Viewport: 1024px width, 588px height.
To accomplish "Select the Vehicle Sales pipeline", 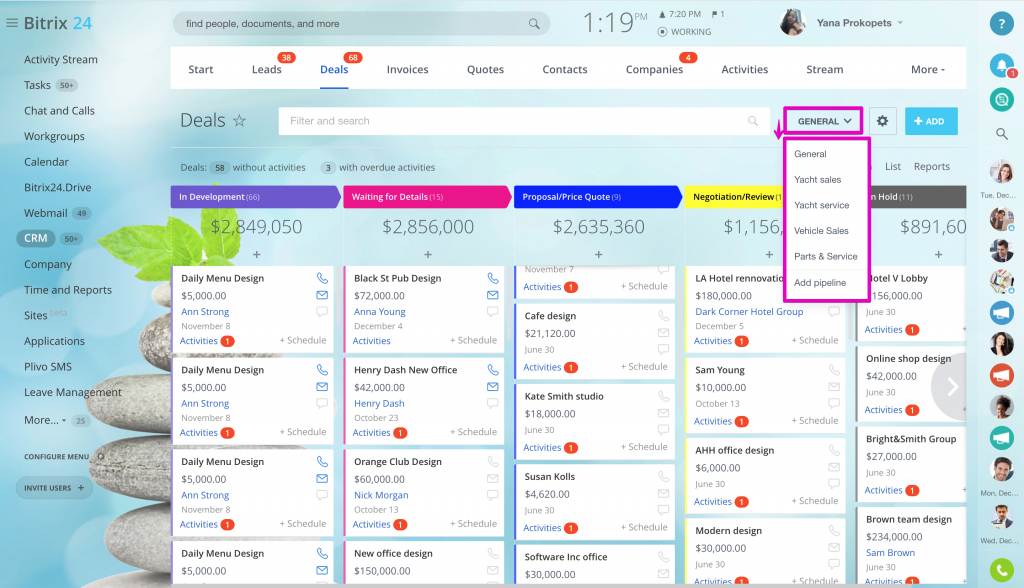I will (x=821, y=231).
